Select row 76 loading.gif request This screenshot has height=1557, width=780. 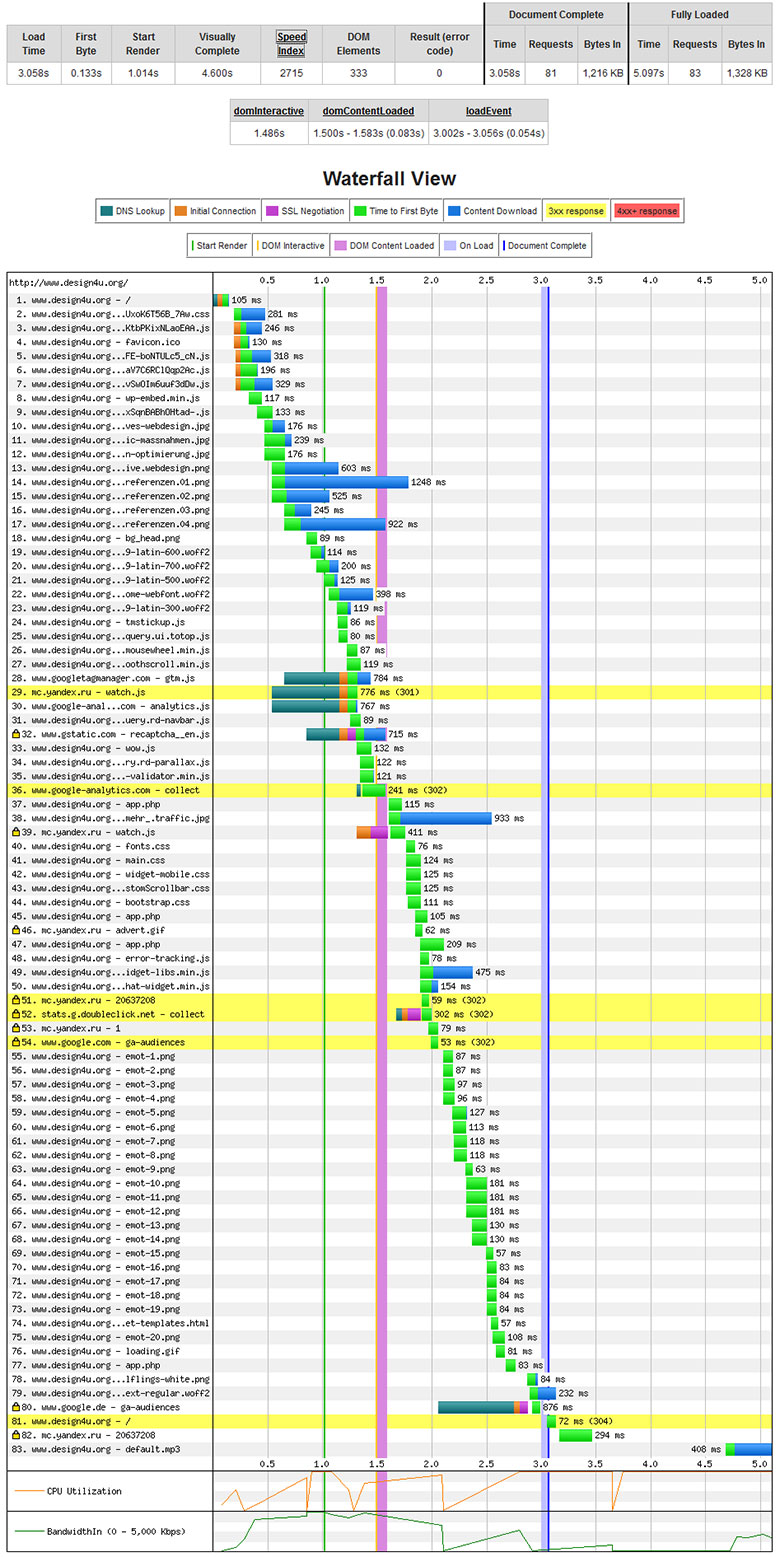coord(96,1351)
